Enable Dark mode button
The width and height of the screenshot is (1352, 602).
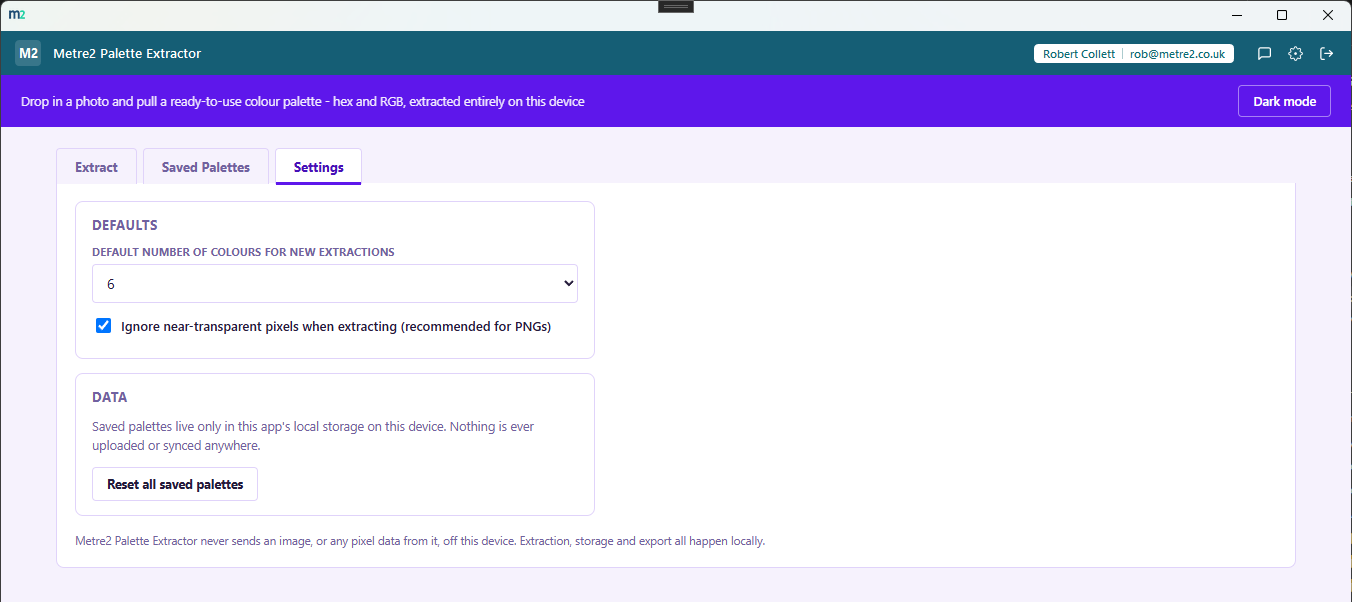[1284, 101]
